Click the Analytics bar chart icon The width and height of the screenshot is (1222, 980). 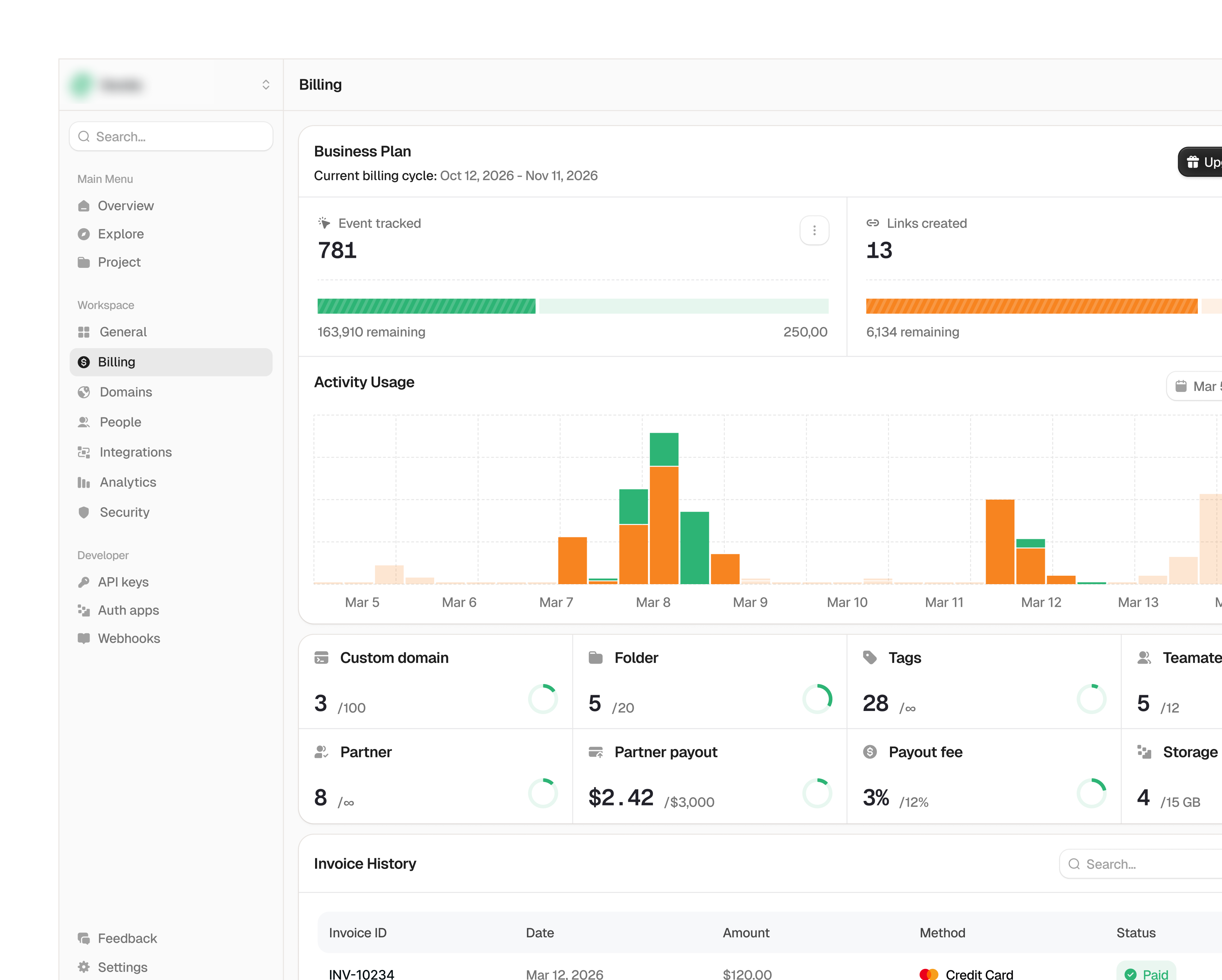point(84,482)
